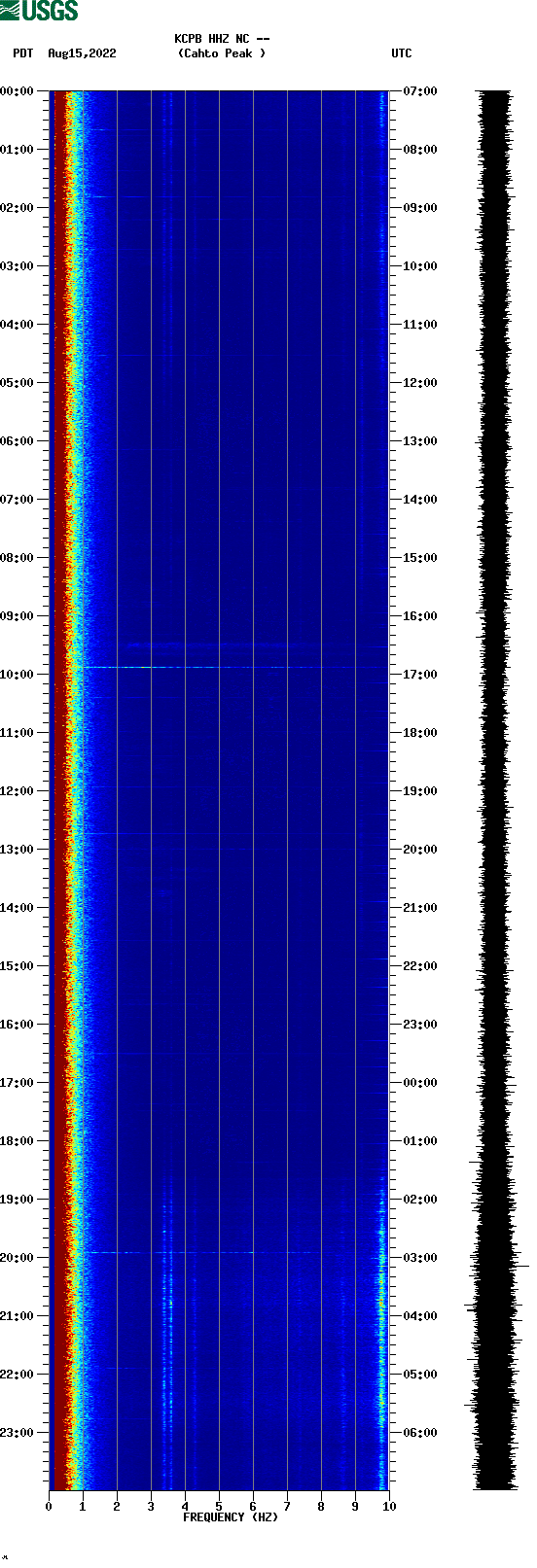Click the 23:00 UTC time label
This screenshot has height=1568, width=537.
pyautogui.click(x=420, y=1025)
